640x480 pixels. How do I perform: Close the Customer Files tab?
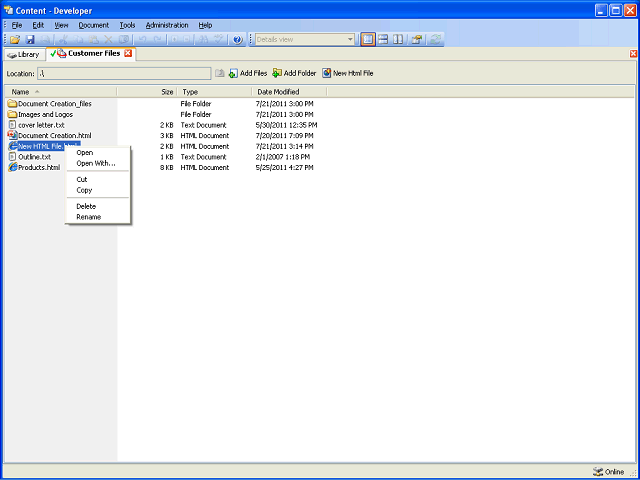click(128, 53)
